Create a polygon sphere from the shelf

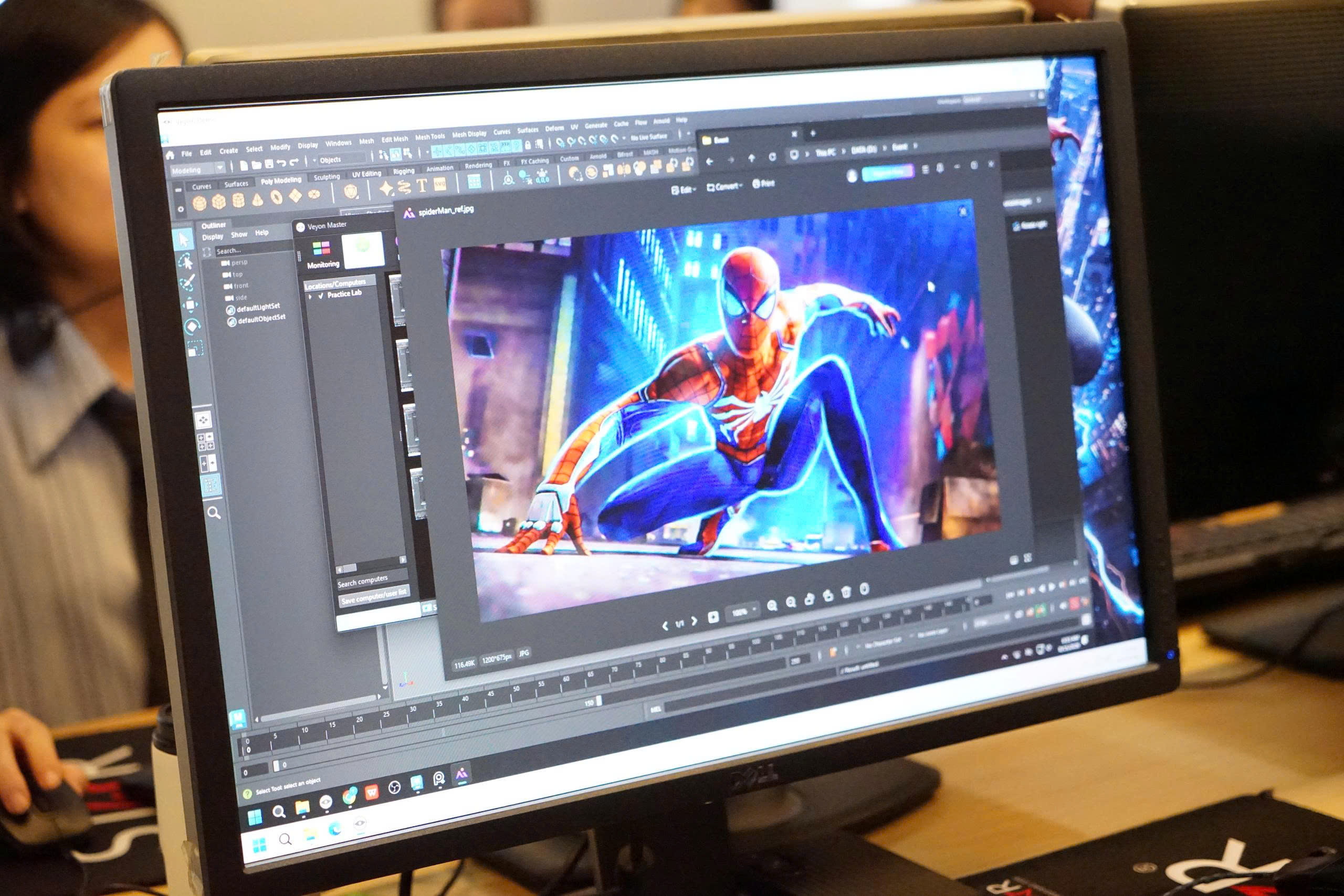(x=199, y=204)
